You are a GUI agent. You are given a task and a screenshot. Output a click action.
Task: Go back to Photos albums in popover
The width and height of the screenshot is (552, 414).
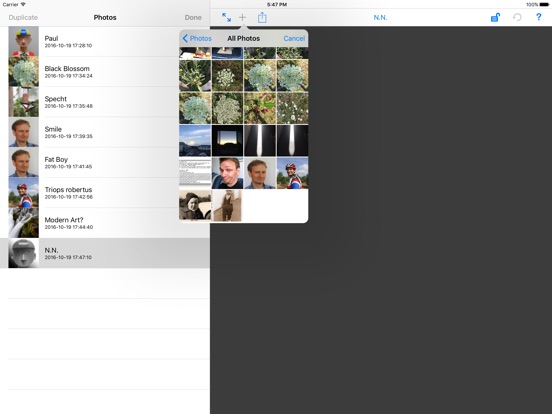coord(197,38)
